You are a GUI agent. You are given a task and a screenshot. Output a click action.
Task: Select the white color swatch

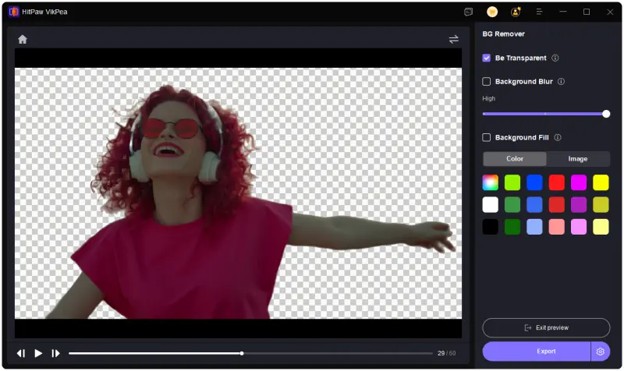490,205
